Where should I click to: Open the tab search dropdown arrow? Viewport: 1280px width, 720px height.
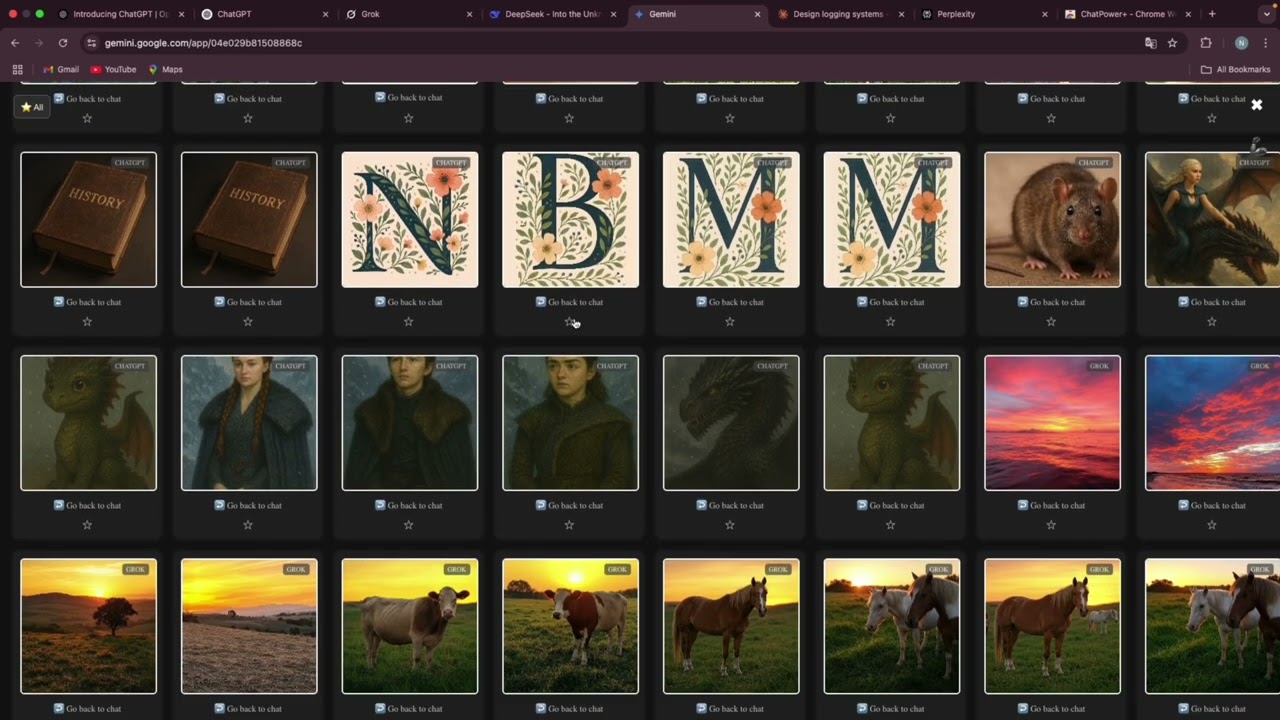[x=1266, y=14]
